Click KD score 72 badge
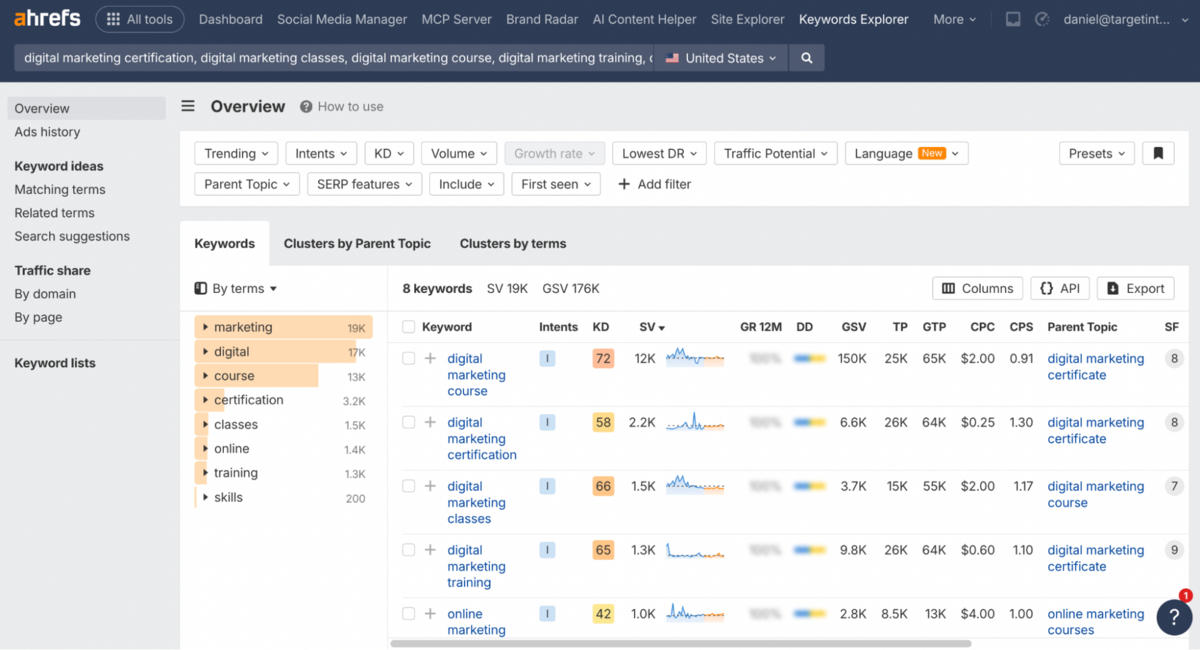The image size is (1200, 650). pos(603,358)
